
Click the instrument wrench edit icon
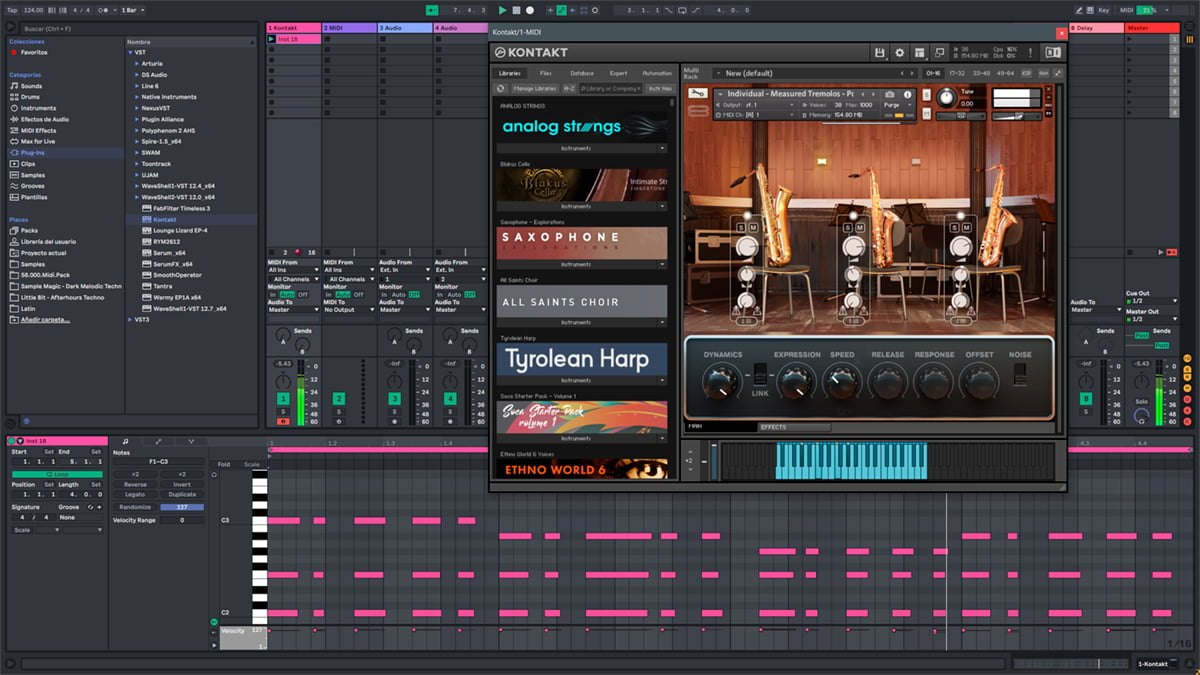(x=699, y=94)
